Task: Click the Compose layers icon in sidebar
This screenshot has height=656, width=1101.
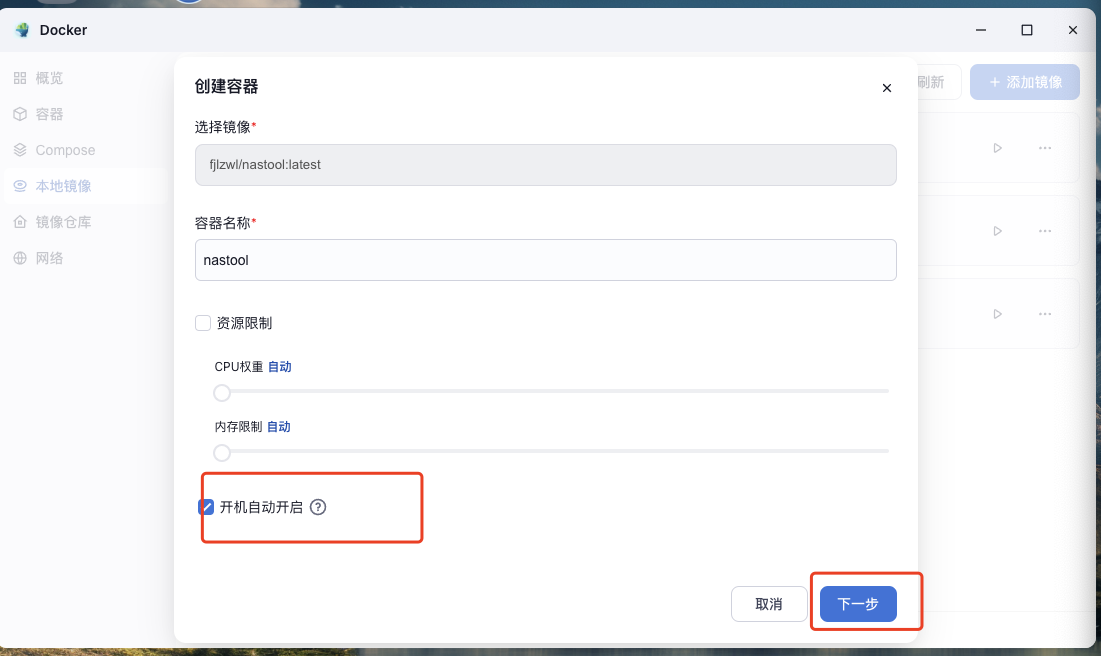Action: click(20, 150)
